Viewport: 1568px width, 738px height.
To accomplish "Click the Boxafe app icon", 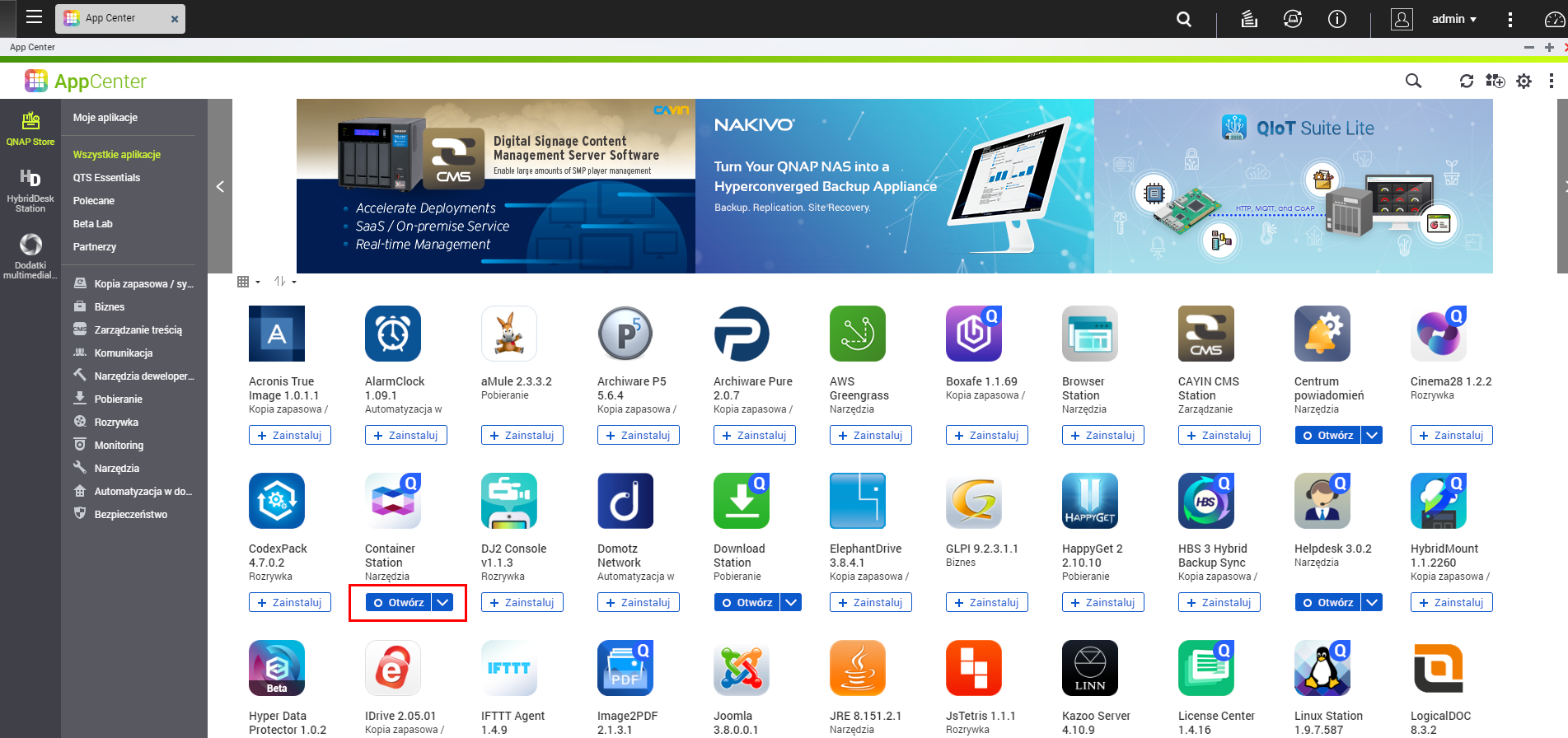I will click(x=974, y=334).
